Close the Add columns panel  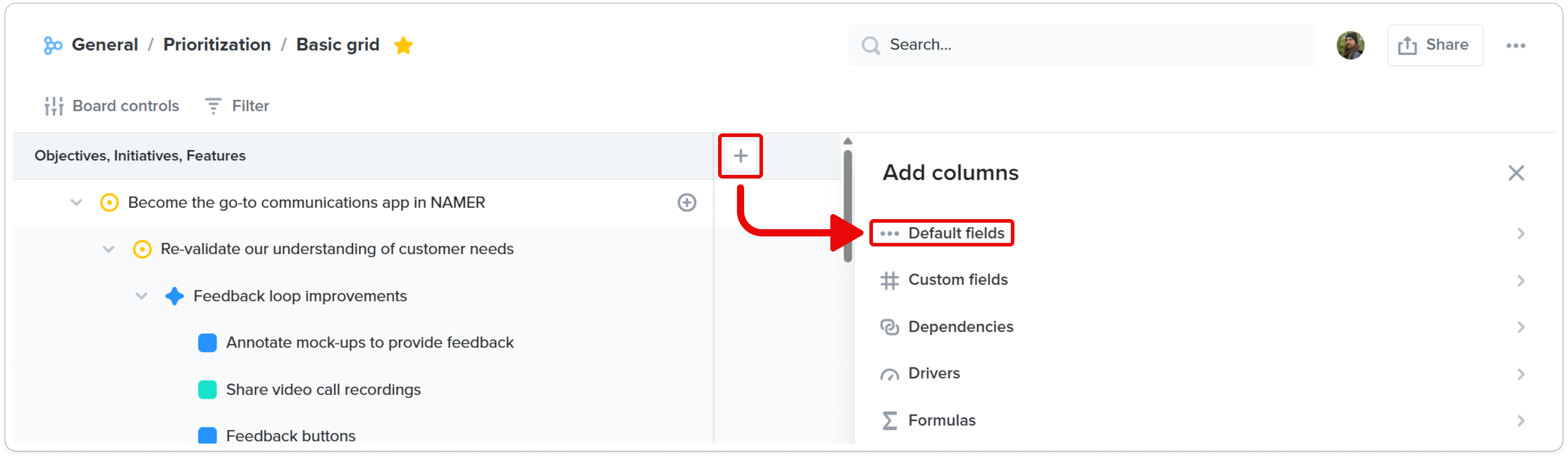pos(1516,173)
